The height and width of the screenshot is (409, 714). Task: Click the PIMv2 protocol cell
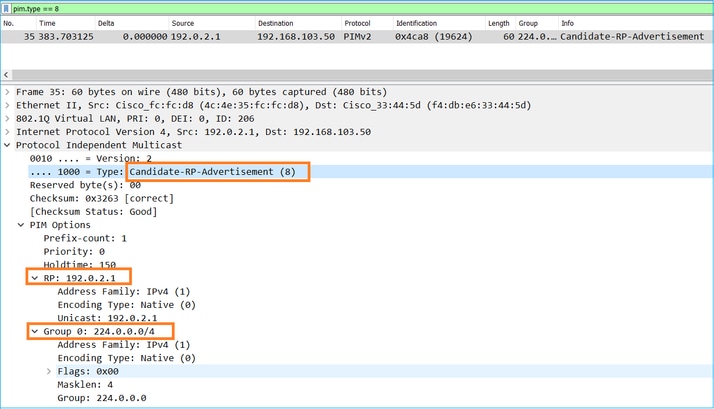(357, 36)
